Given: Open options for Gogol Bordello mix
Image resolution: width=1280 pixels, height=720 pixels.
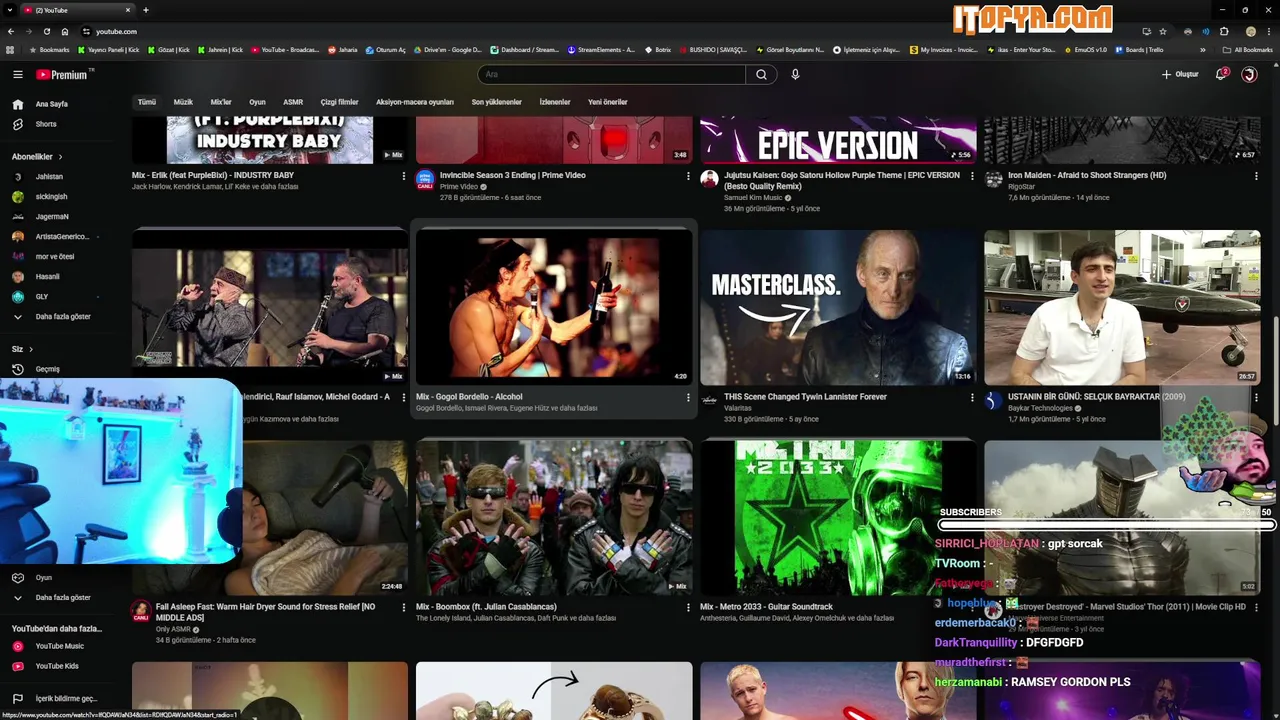Looking at the screenshot, I should pos(688,397).
